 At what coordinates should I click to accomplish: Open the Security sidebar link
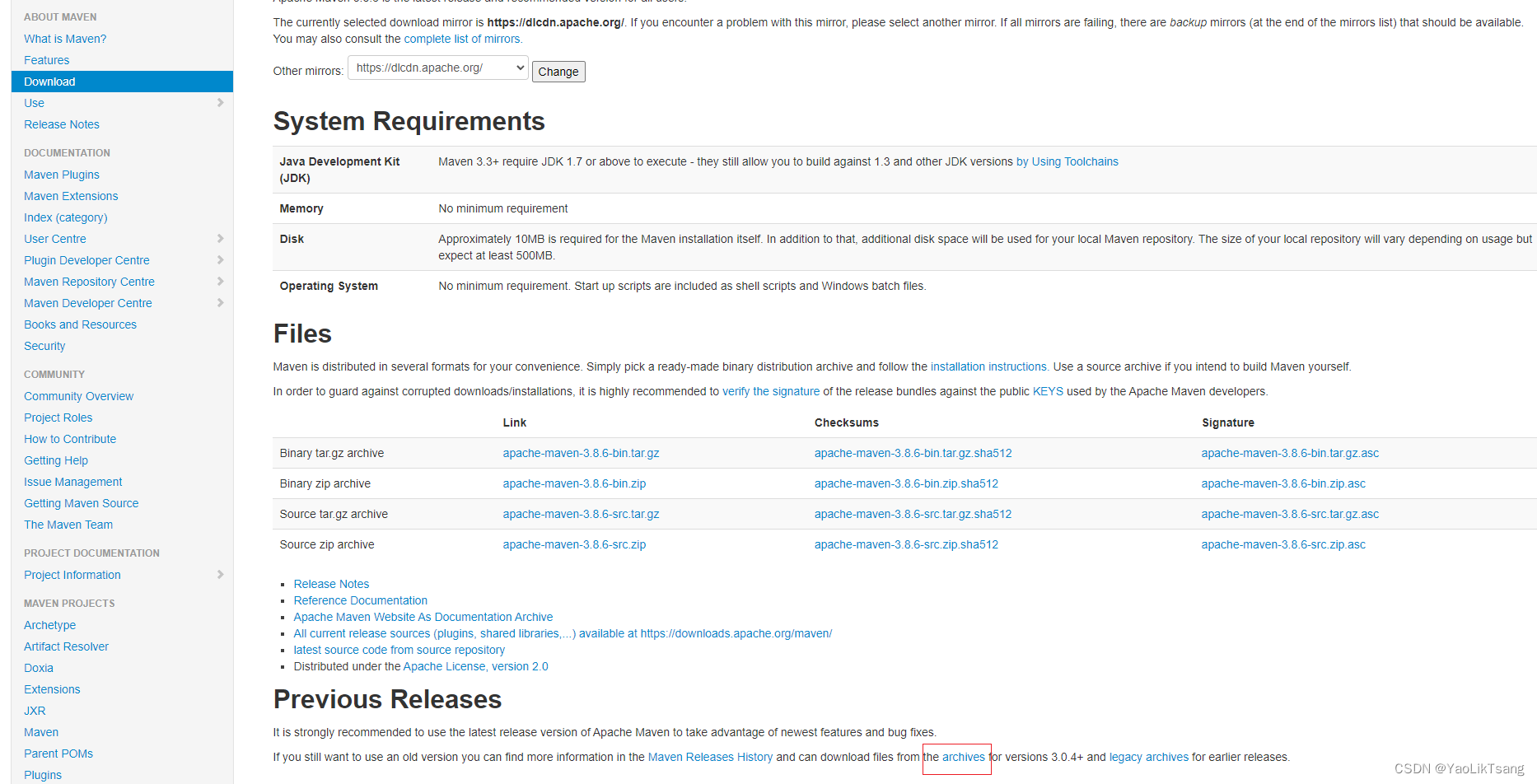44,346
